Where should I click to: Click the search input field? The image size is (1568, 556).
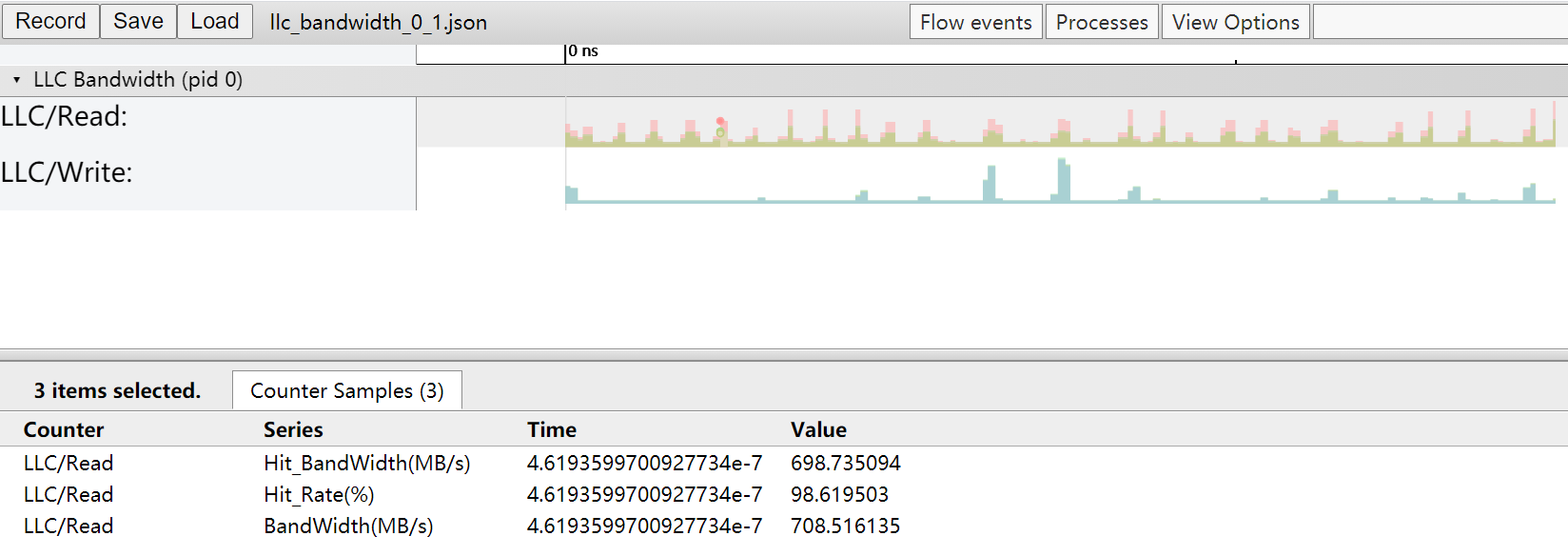pyautogui.click(x=1440, y=22)
